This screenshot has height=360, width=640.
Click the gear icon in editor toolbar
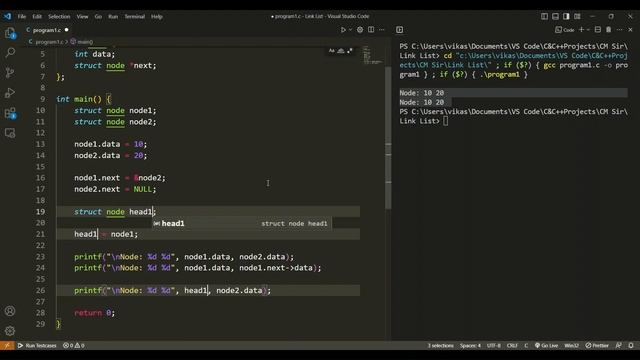360,30
